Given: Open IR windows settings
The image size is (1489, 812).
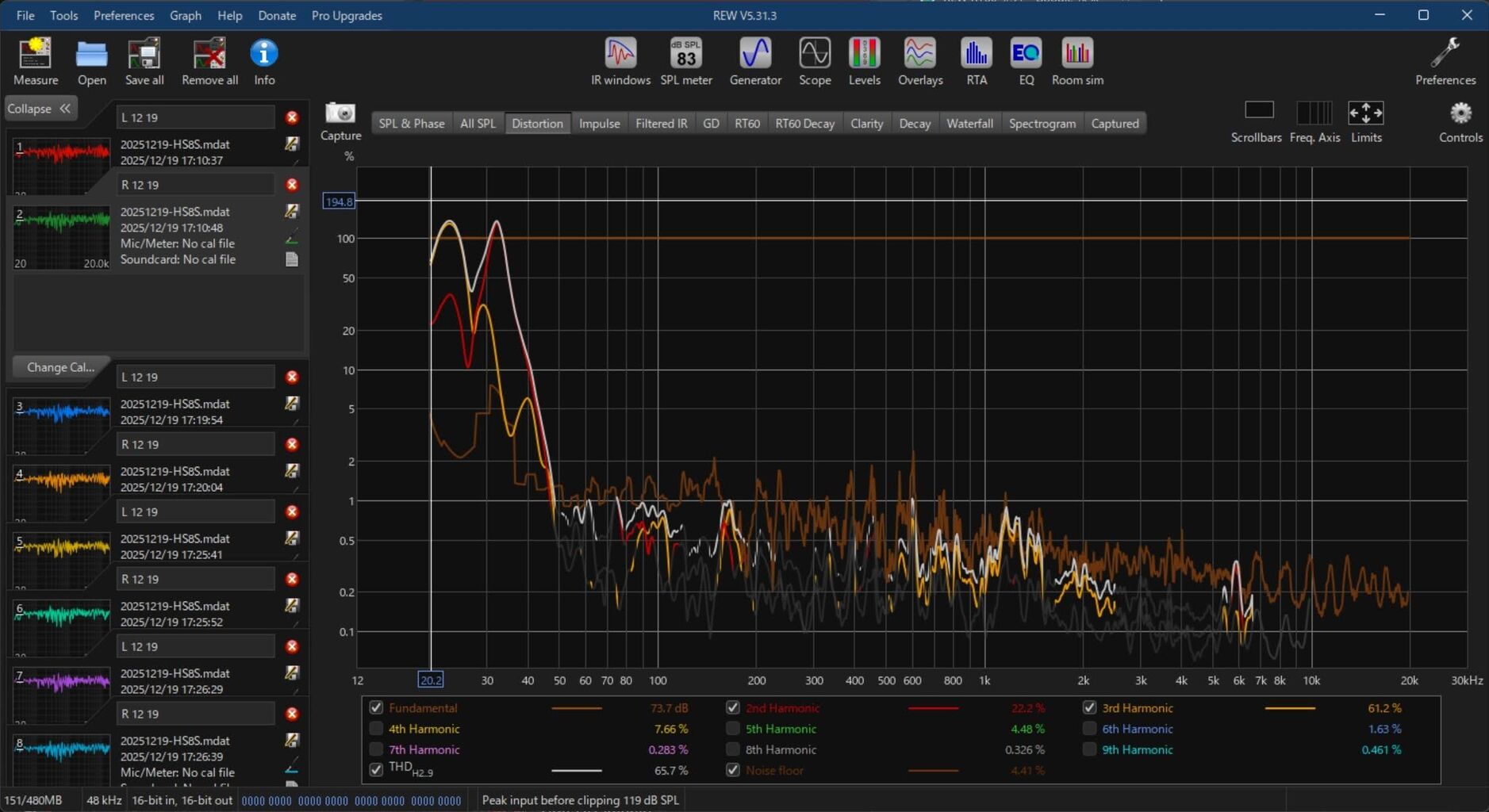Looking at the screenshot, I should [x=620, y=61].
